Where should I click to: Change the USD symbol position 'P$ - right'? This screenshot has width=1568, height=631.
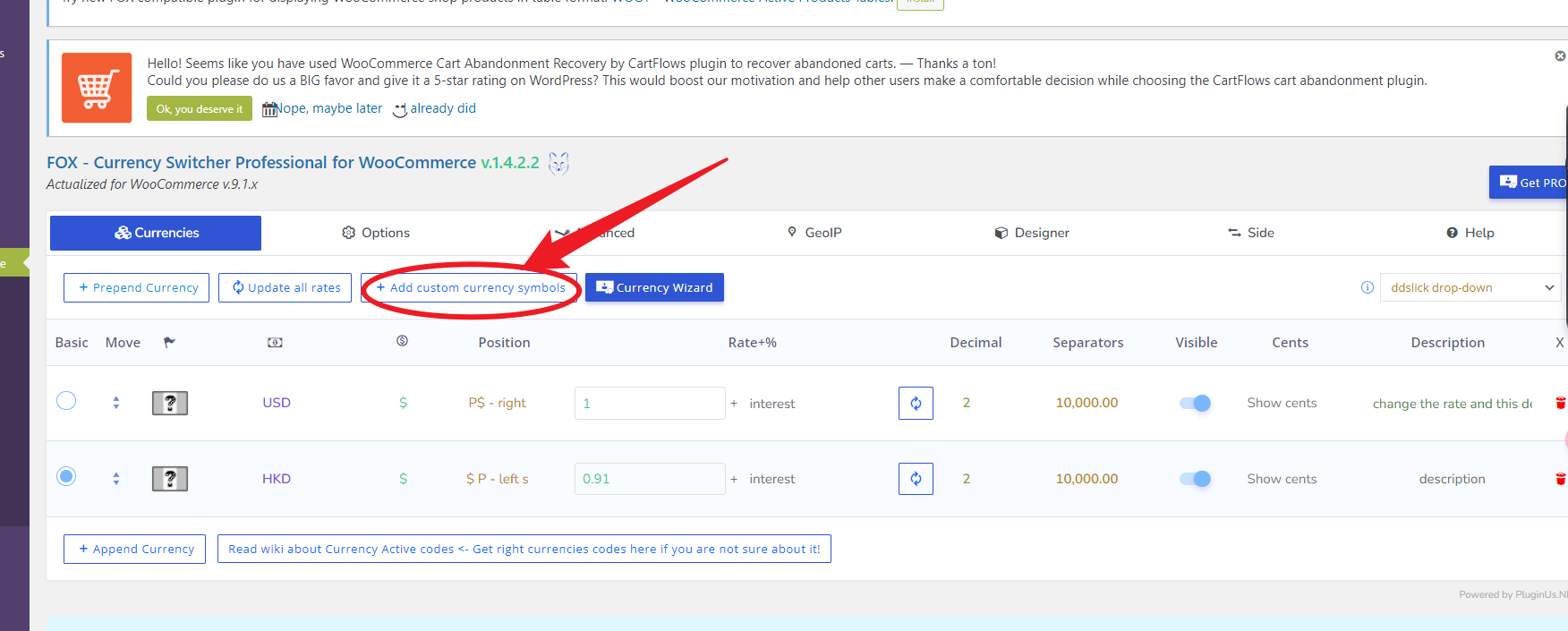[497, 403]
